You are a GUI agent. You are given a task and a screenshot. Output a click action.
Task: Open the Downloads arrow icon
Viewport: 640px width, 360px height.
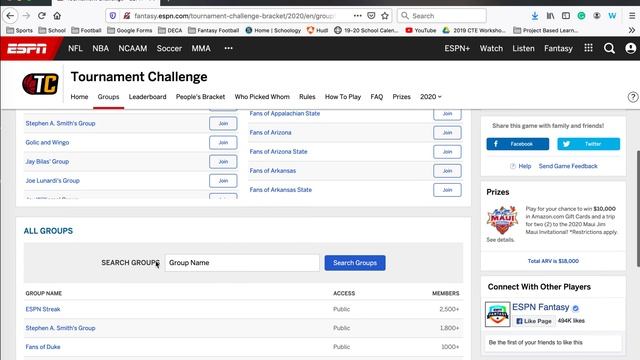point(535,16)
